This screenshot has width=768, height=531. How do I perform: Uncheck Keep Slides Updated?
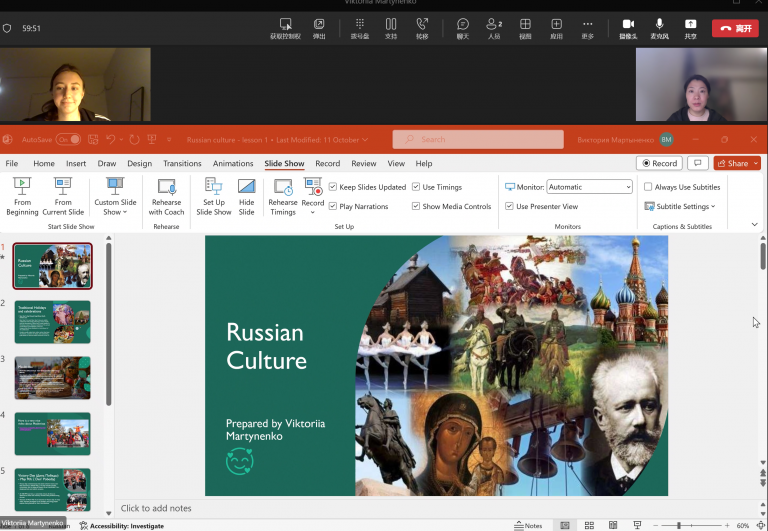click(x=333, y=187)
